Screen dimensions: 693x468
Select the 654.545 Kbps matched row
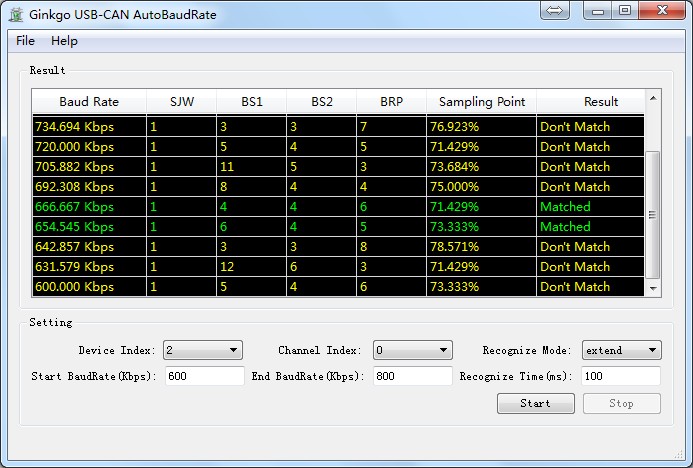point(338,227)
